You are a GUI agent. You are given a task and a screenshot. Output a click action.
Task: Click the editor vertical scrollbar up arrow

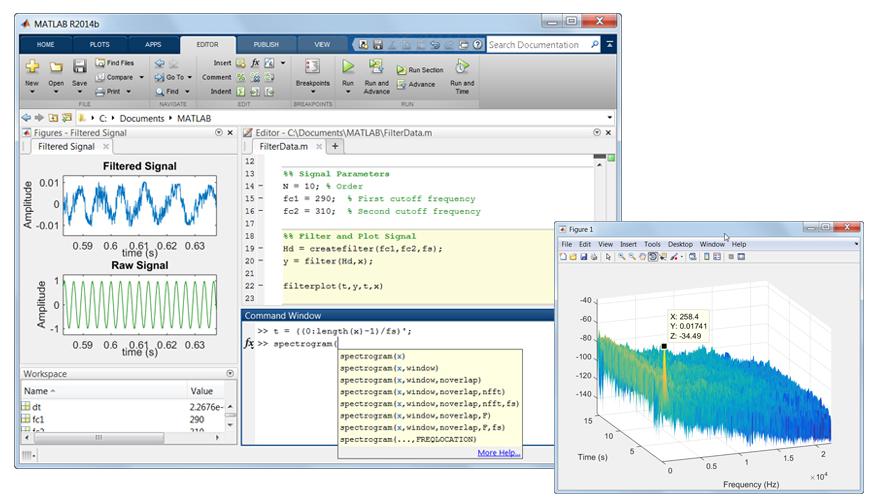(600, 165)
